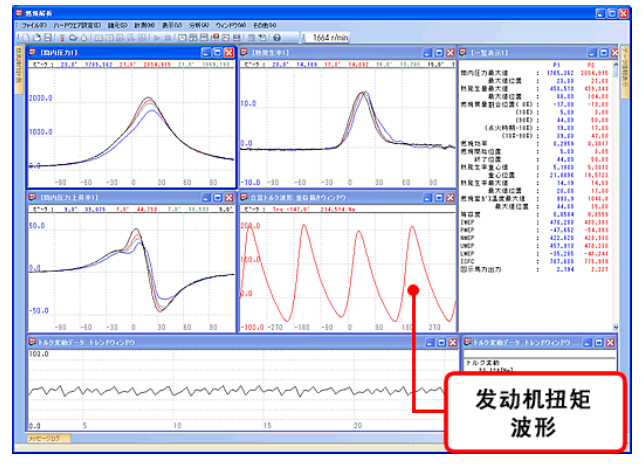Minimize the 一覧表示1 list window
The width and height of the screenshot is (644, 464).
592,53
